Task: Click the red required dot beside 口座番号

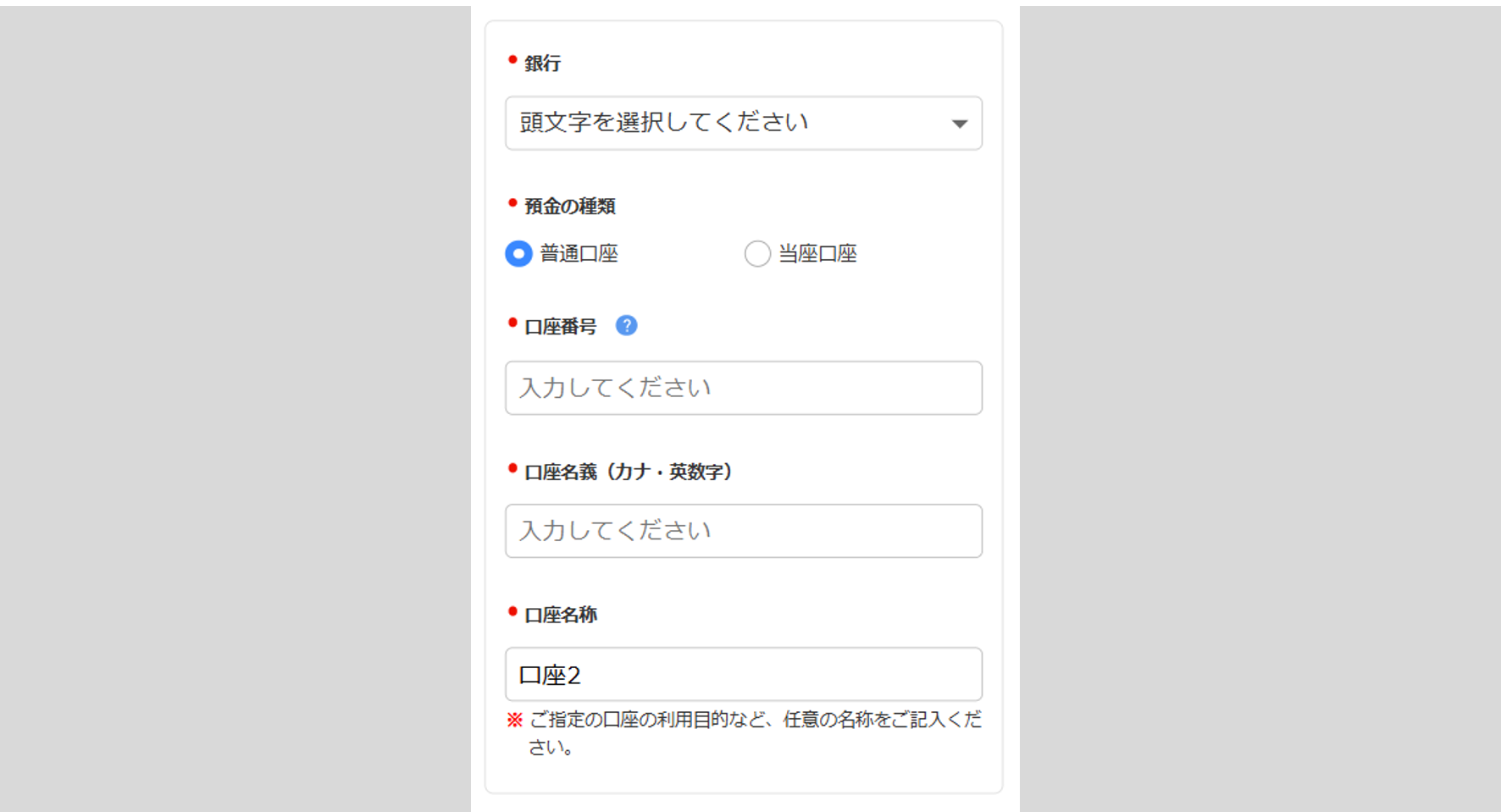Action: [x=512, y=323]
